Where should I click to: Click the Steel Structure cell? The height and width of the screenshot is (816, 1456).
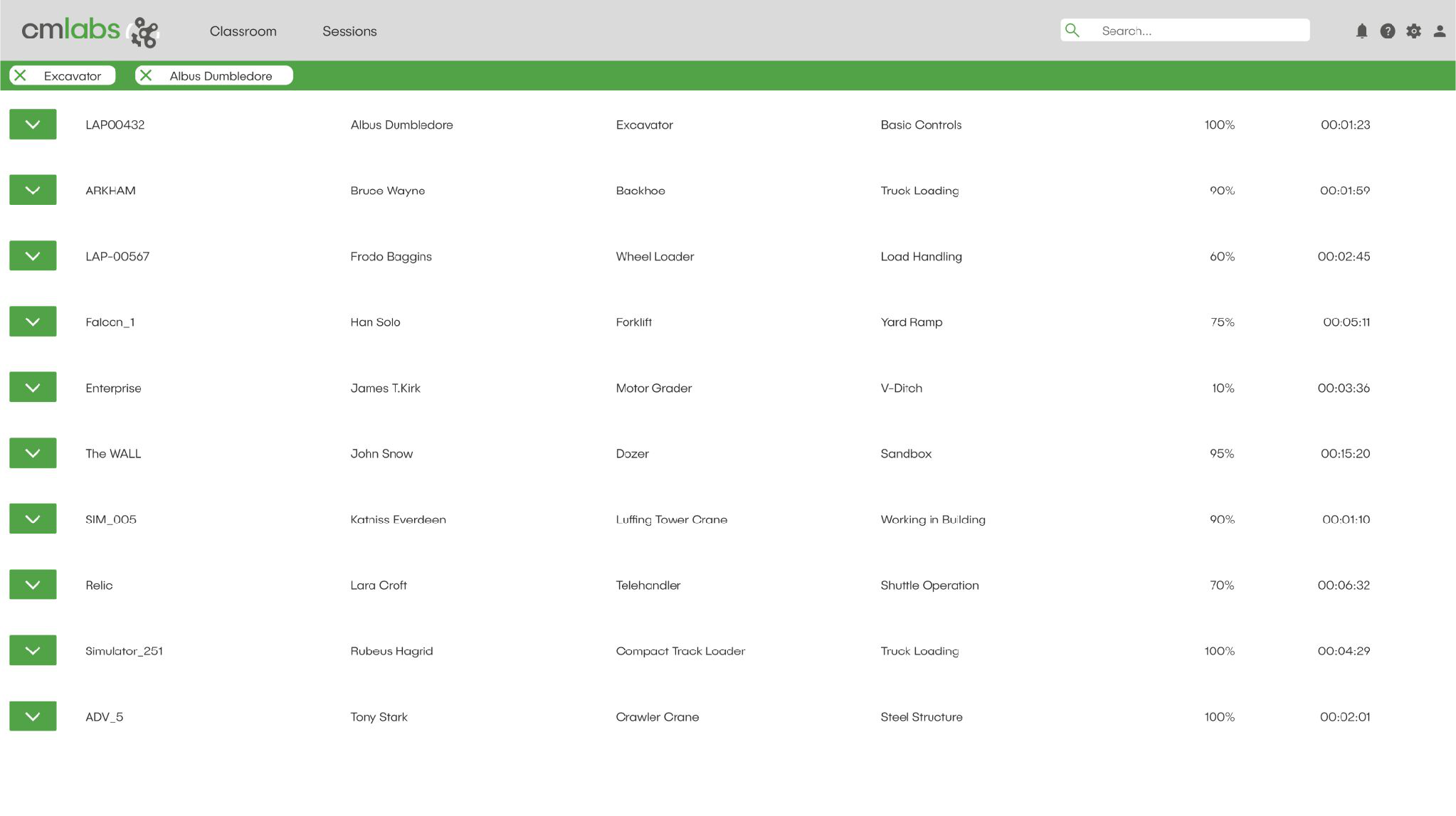coord(921,716)
